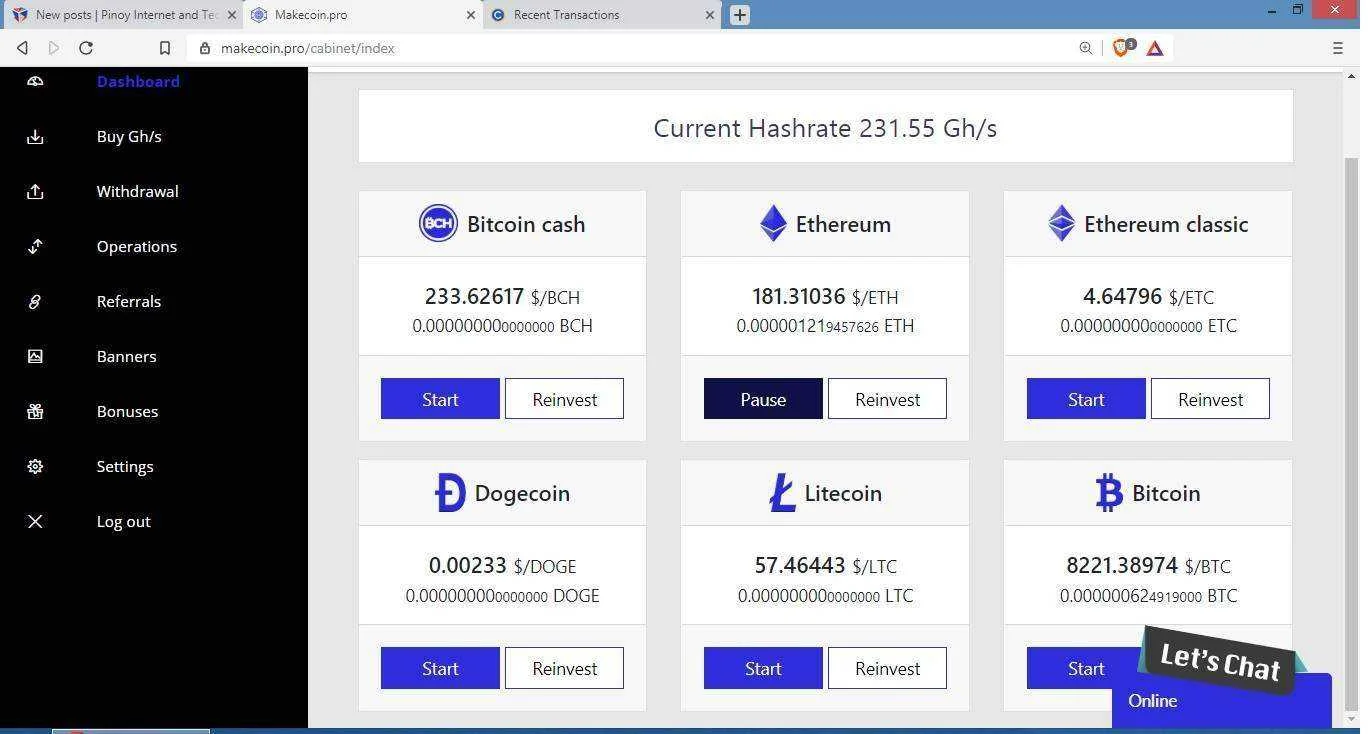Screen dimensions: 1368x734
Task: Click the Bitcoin cash BCH logo
Action: click(x=438, y=223)
